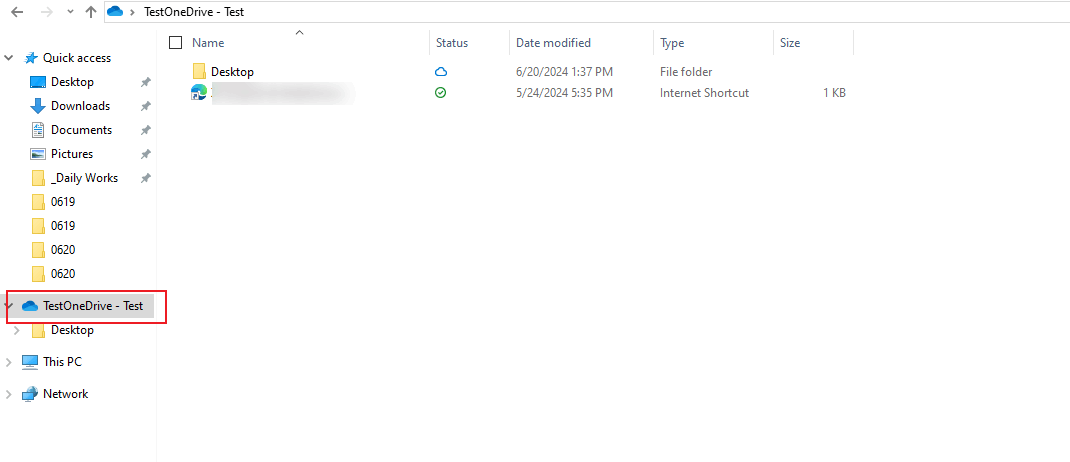Screen dimensions: 1070x462
Task: Click the pin icon next to Documents
Action: click(145, 130)
